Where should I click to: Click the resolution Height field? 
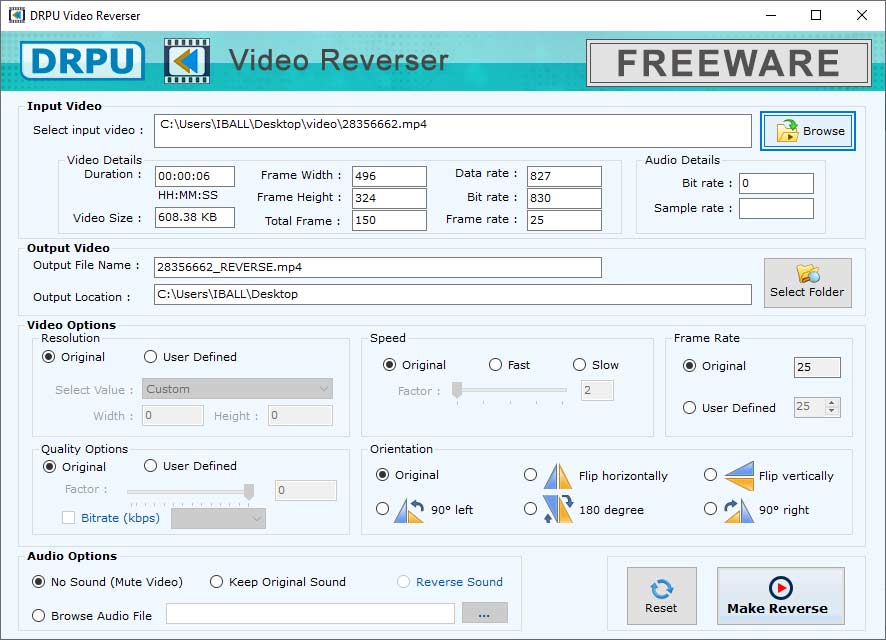pos(300,416)
